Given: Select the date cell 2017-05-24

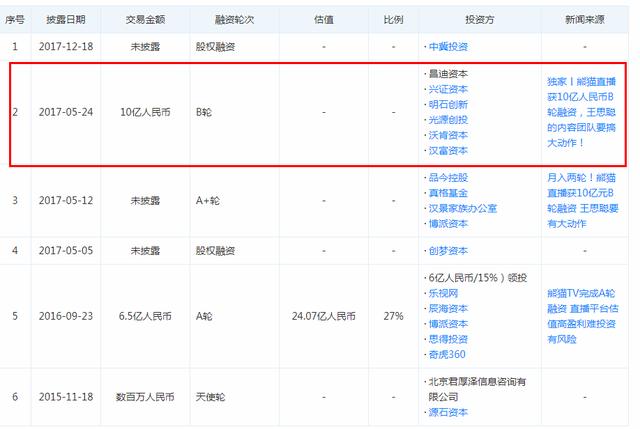Looking at the screenshot, I should click(66, 112).
